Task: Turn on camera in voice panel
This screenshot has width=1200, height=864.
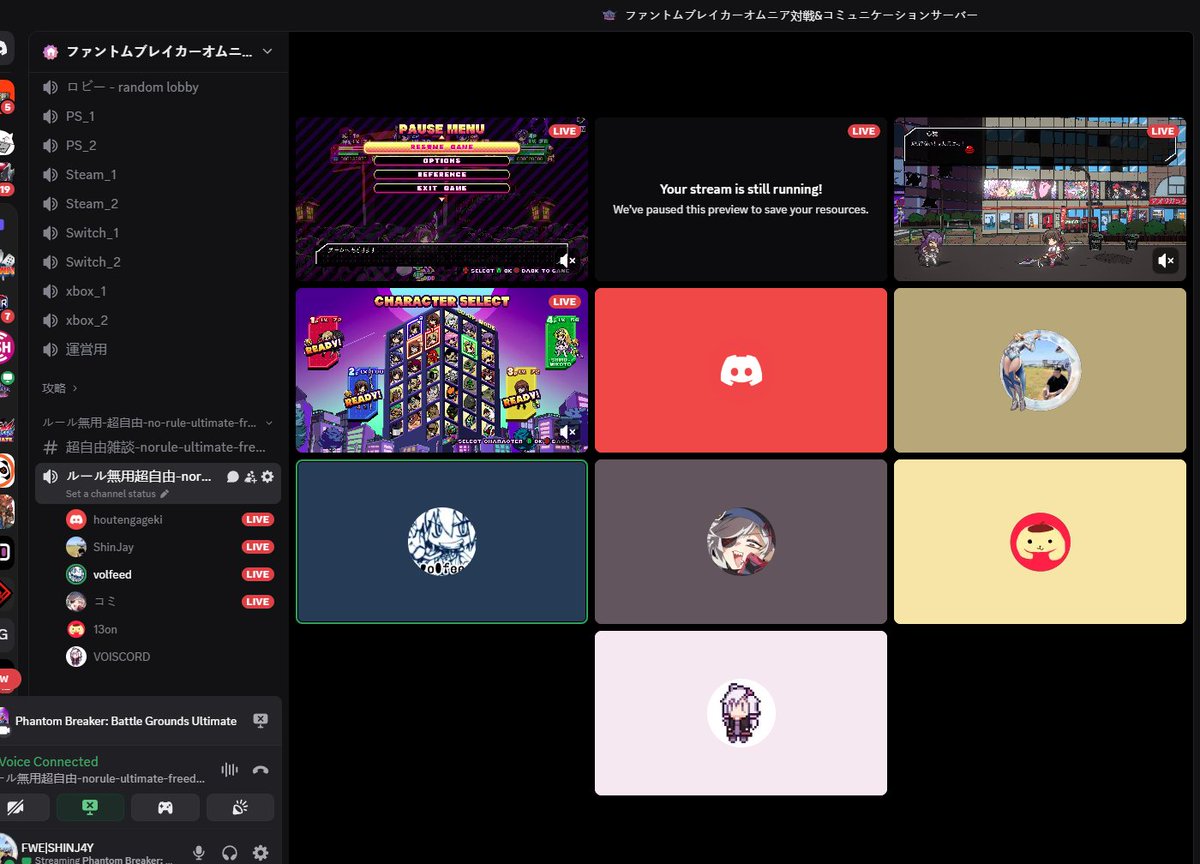Action: click(x=15, y=807)
